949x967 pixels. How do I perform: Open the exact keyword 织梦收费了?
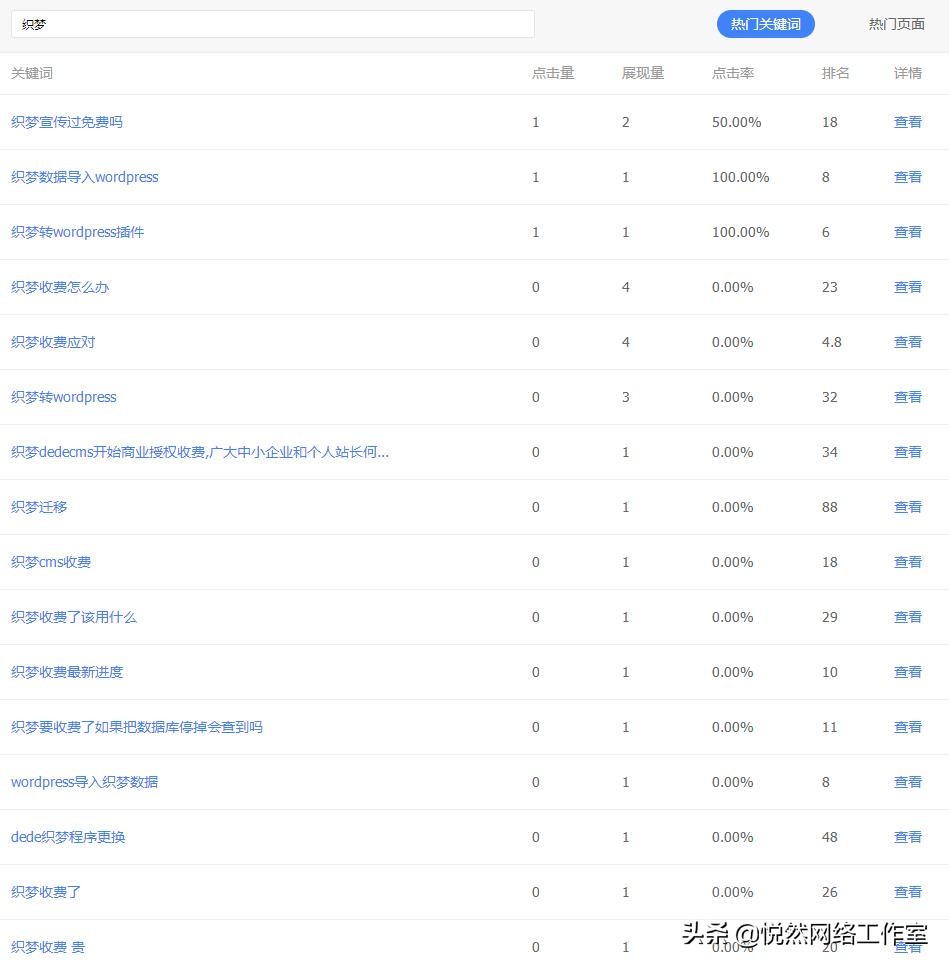pyautogui.click(x=46, y=892)
